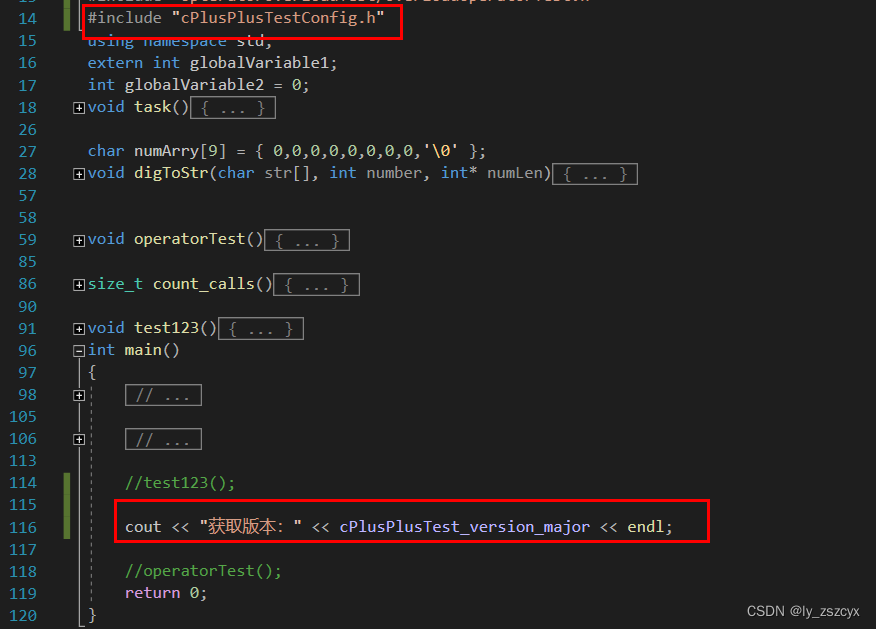Expand the second collapsed comment in main()
This screenshot has width=876, height=629.
(x=163, y=438)
